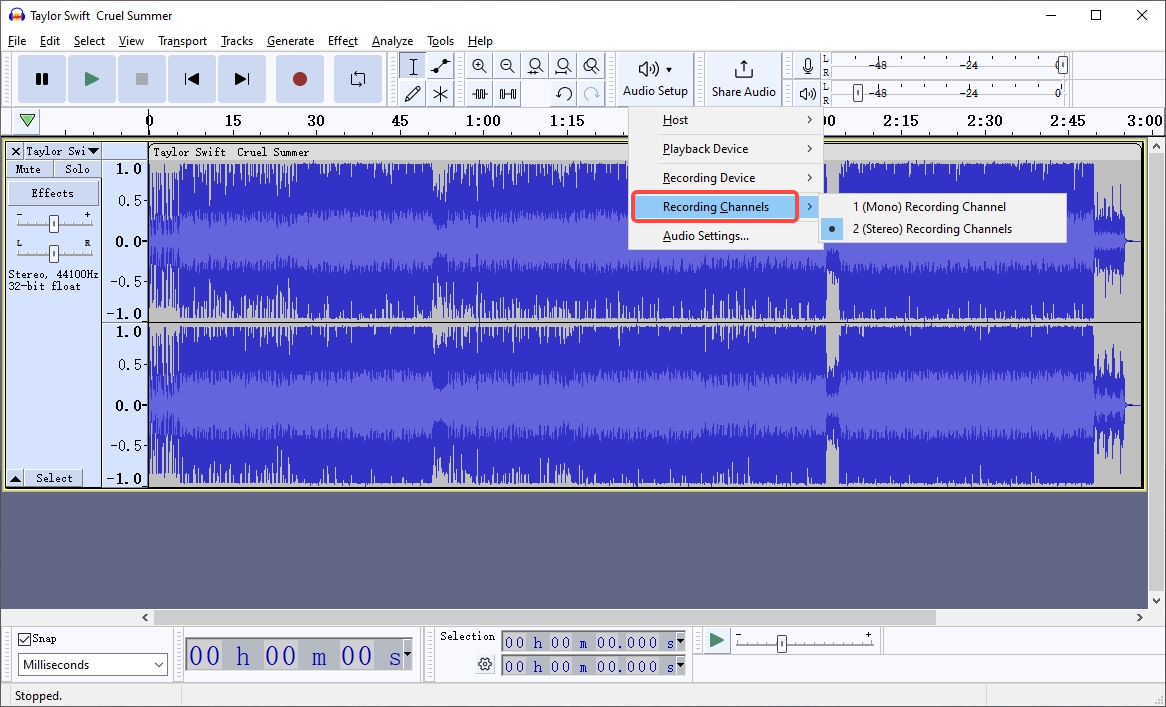Image resolution: width=1166 pixels, height=707 pixels.
Task: Collapse the track with the up-arrow button
Action: [15, 478]
